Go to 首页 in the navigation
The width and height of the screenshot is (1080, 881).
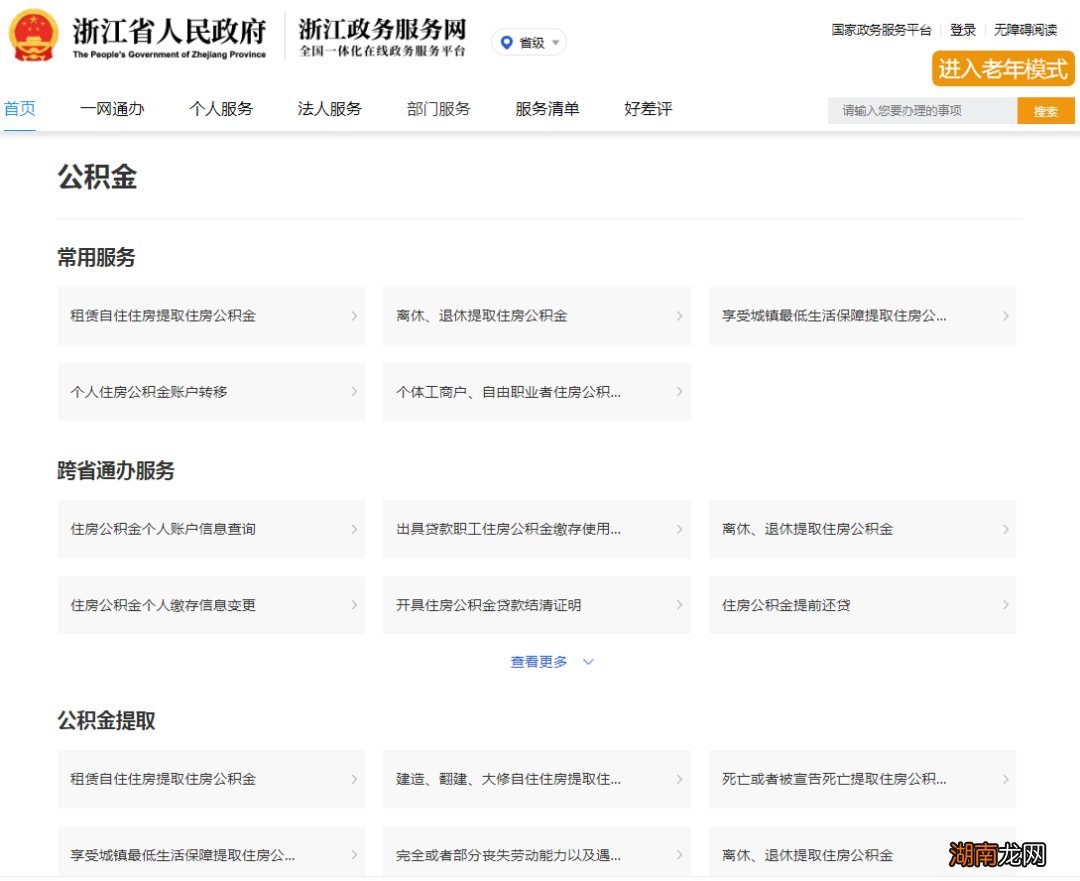pos(20,108)
